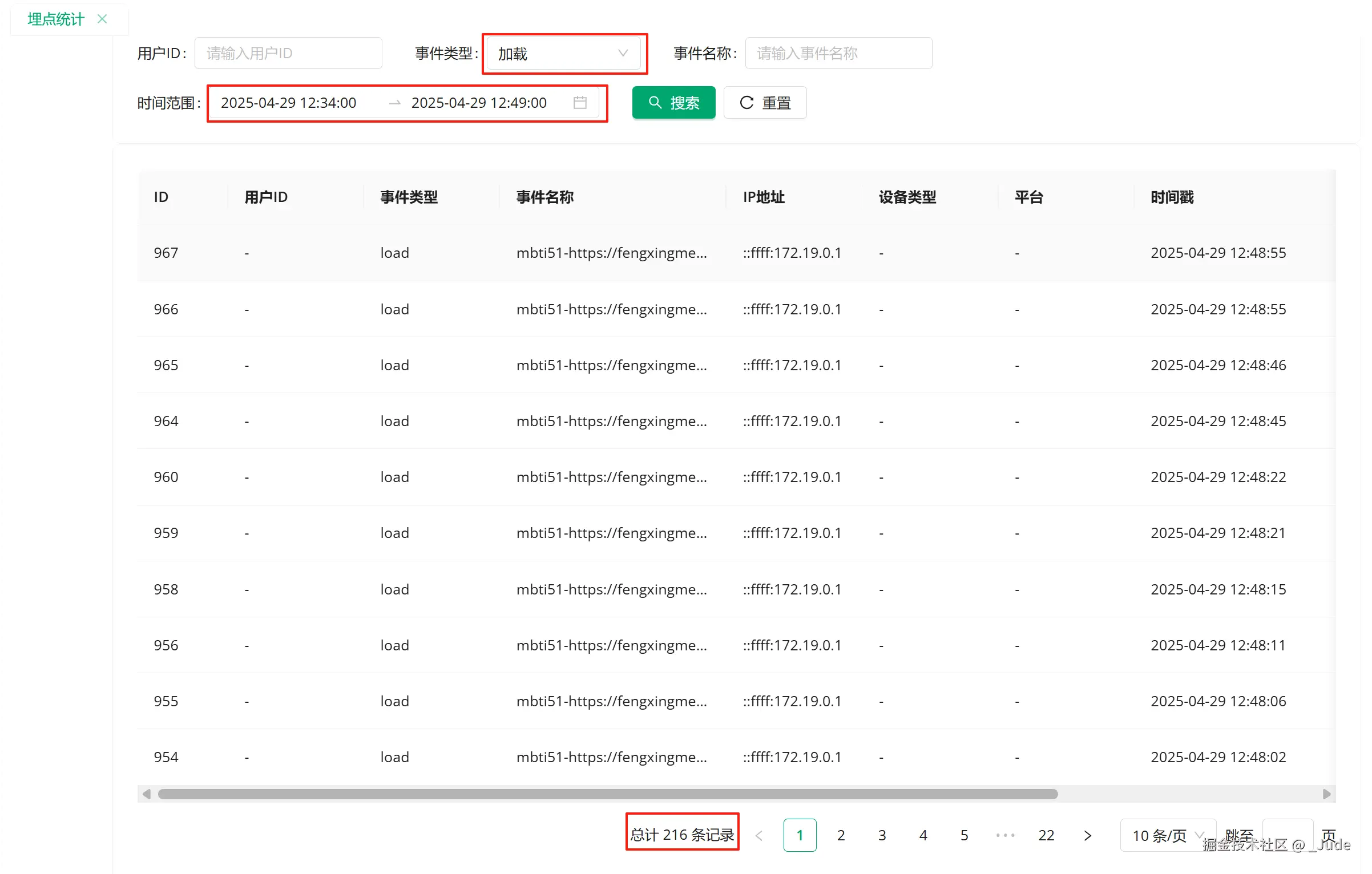Click the calendar icon in date range
The width and height of the screenshot is (1372, 874).
click(x=580, y=103)
